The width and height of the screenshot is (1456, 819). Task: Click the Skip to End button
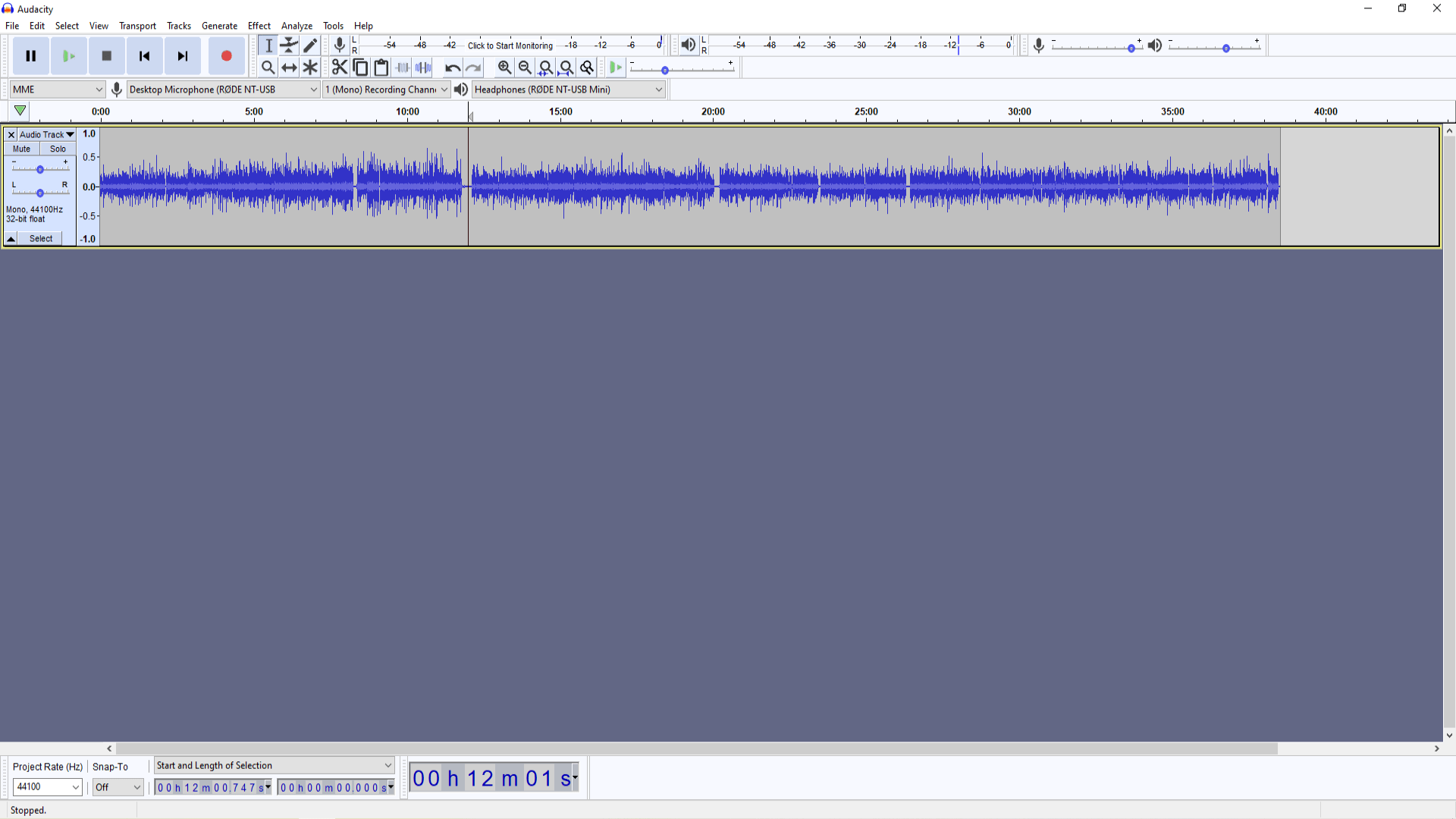[182, 55]
